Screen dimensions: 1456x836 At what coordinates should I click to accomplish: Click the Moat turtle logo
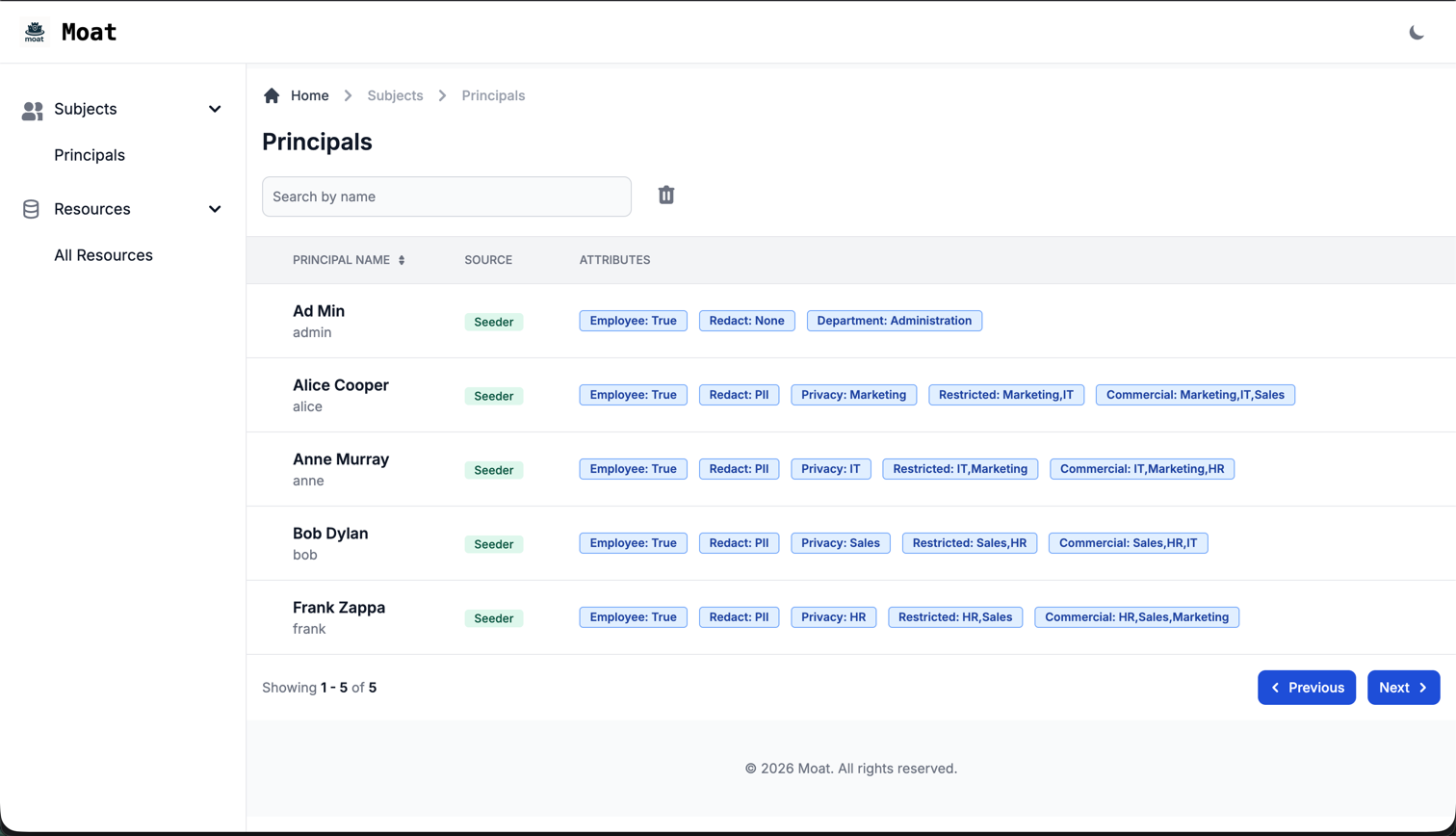pos(35,31)
